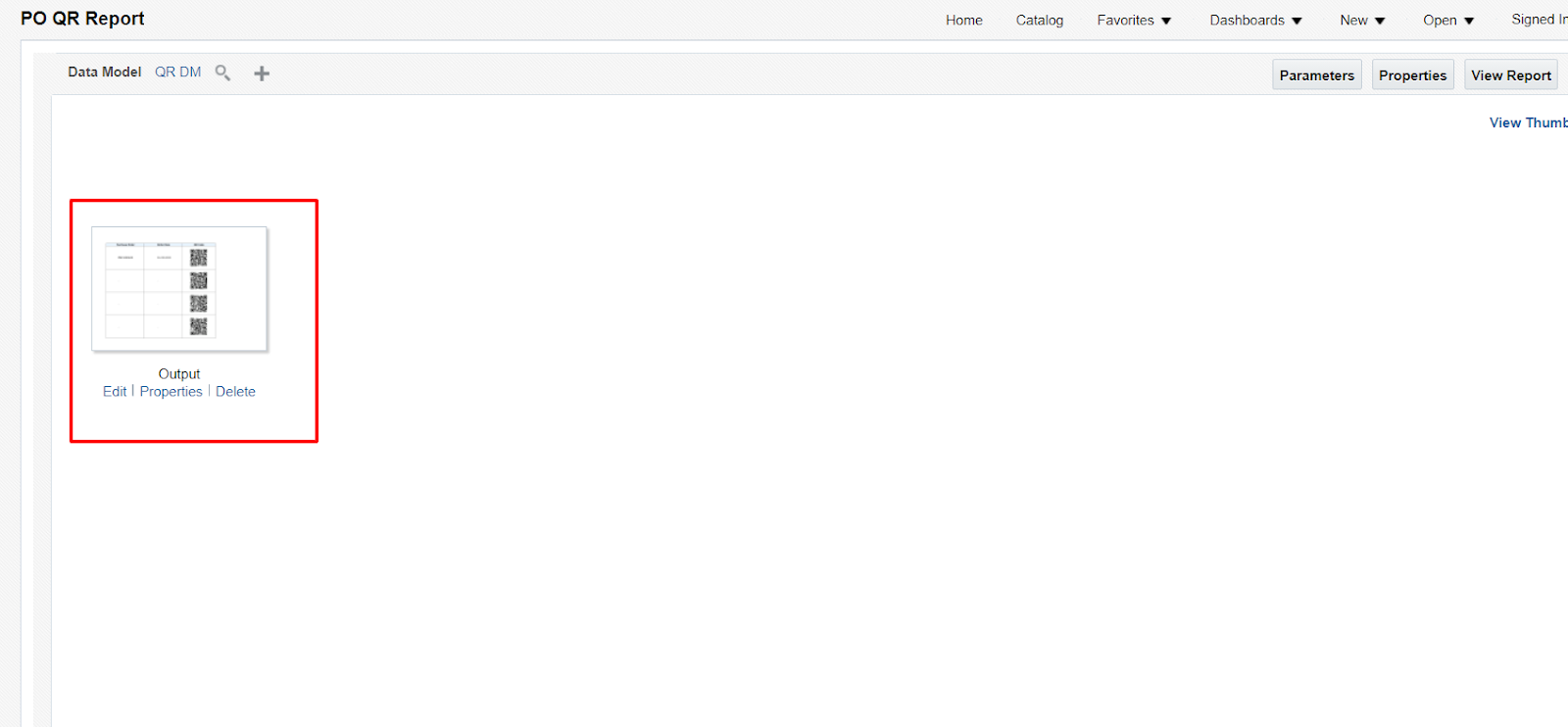
Task: Edit the Output layout
Action: coord(115,391)
